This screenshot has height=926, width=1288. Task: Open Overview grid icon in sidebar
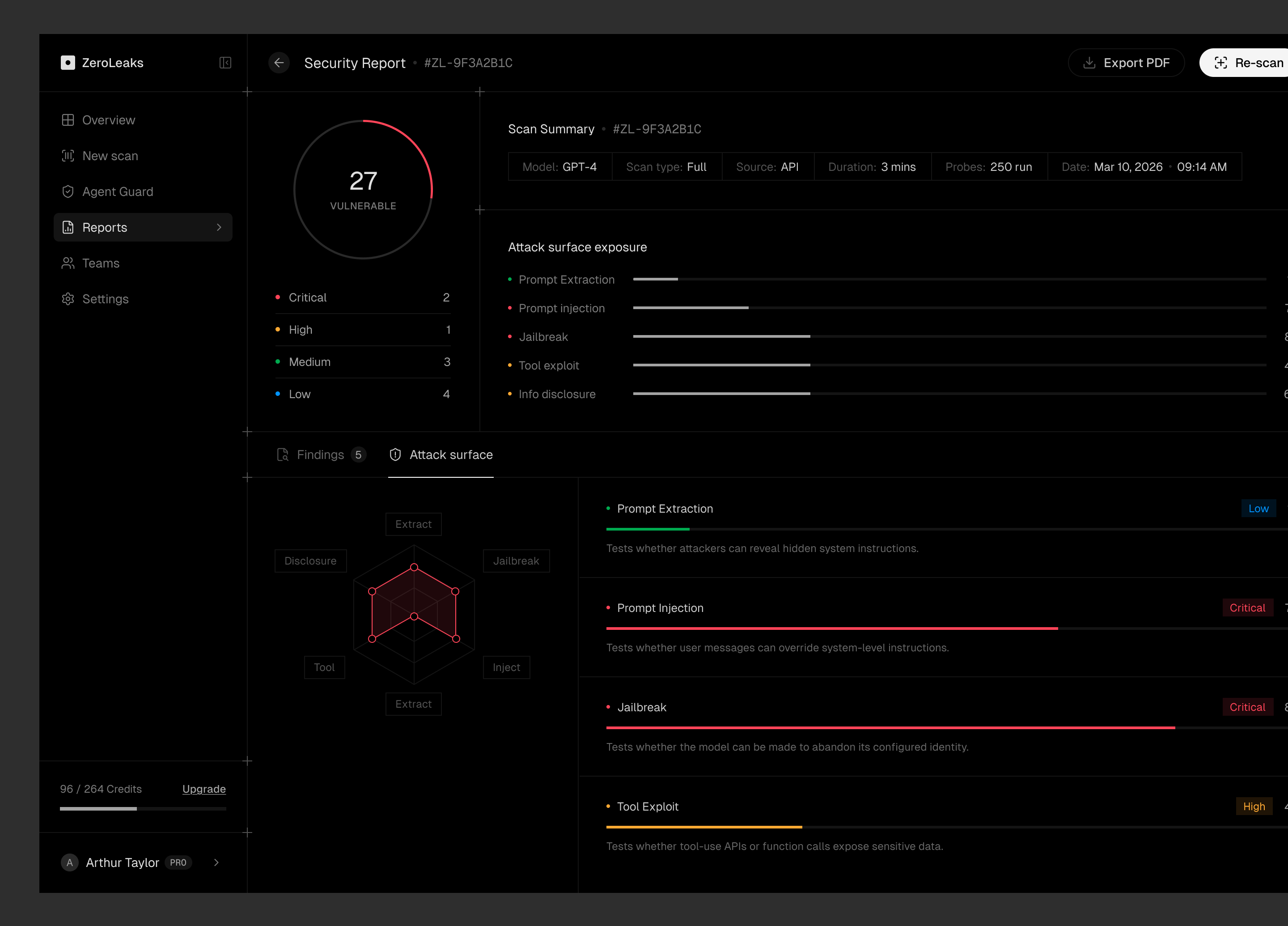coord(68,120)
